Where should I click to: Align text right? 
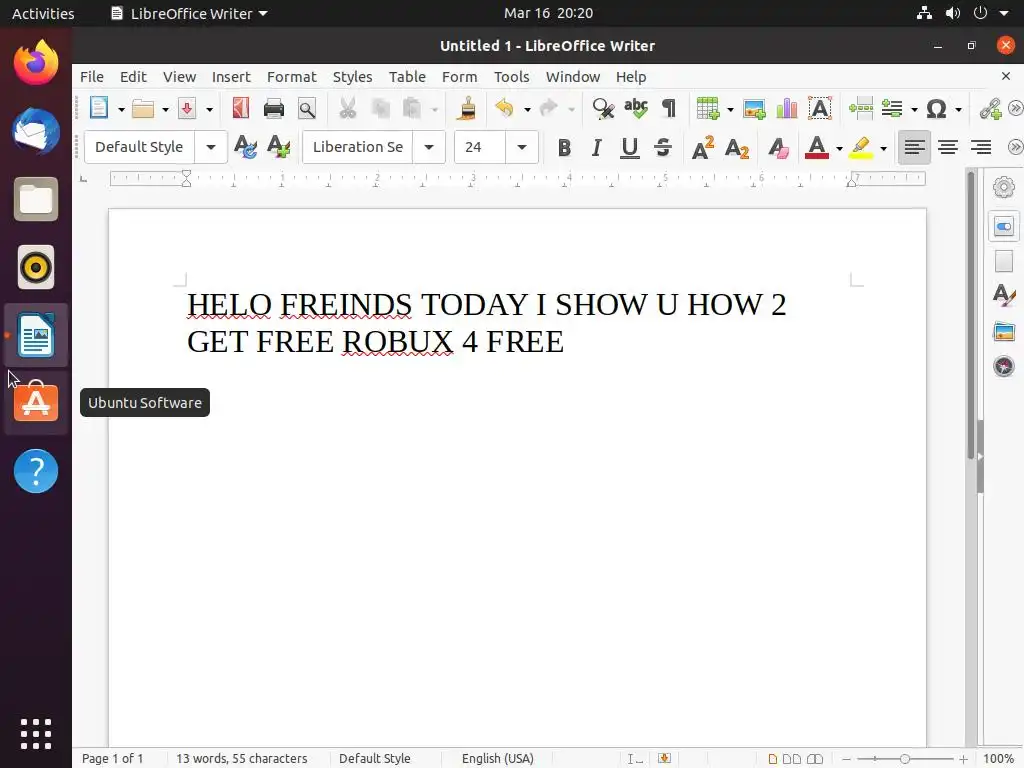tap(981, 147)
